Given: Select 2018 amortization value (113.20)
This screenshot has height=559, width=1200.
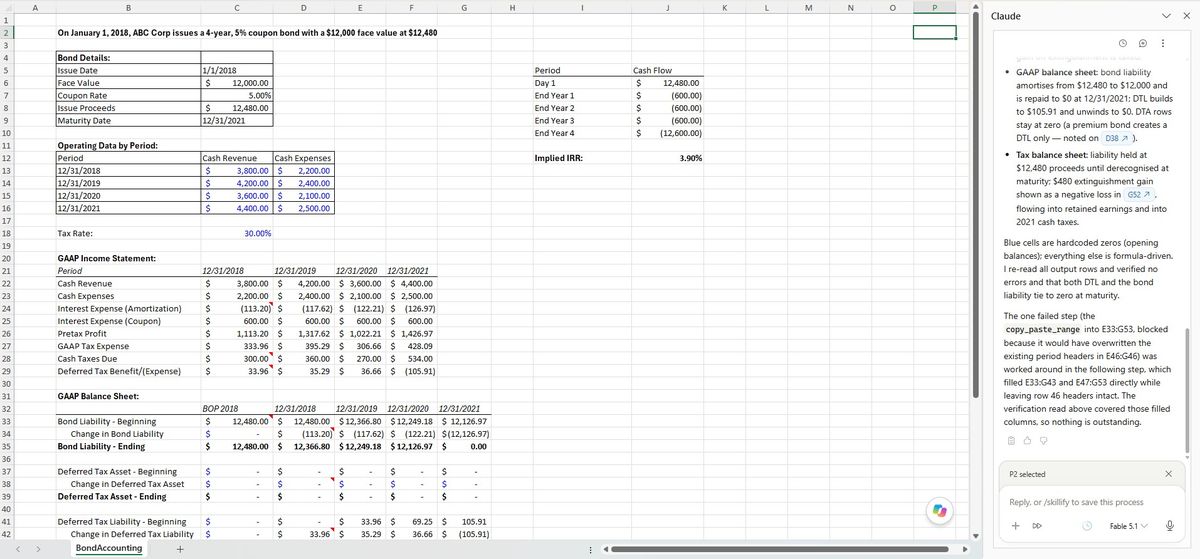Looking at the screenshot, I should point(236,308).
